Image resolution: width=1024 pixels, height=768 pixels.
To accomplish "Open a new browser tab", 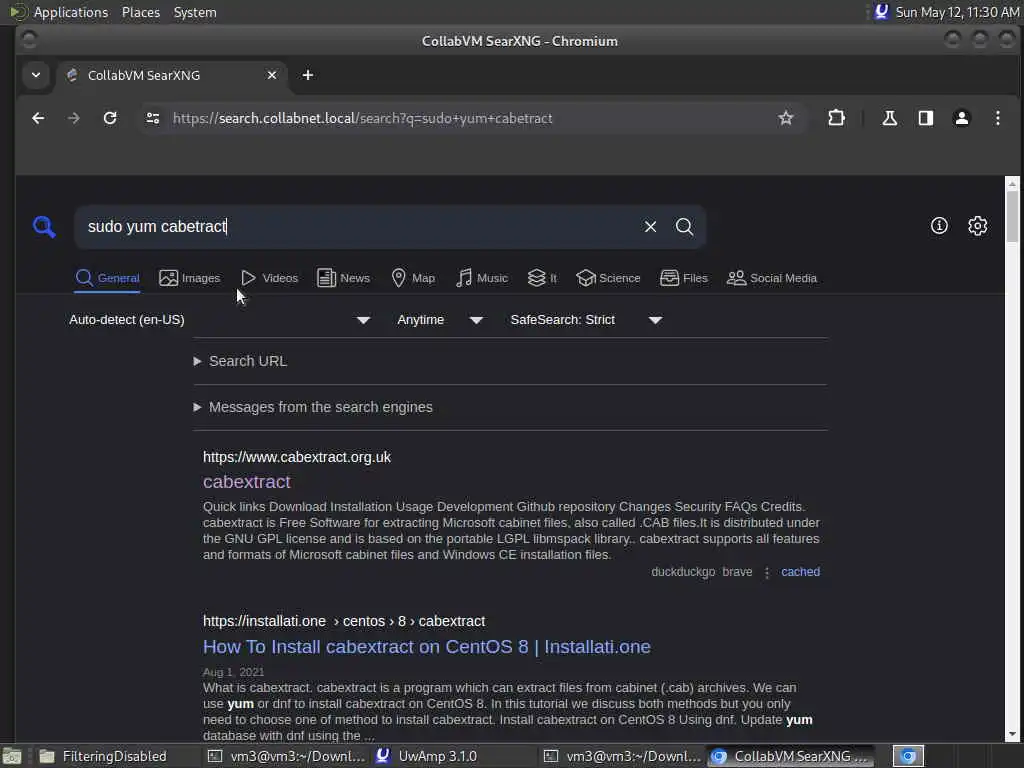I will pos(308,75).
